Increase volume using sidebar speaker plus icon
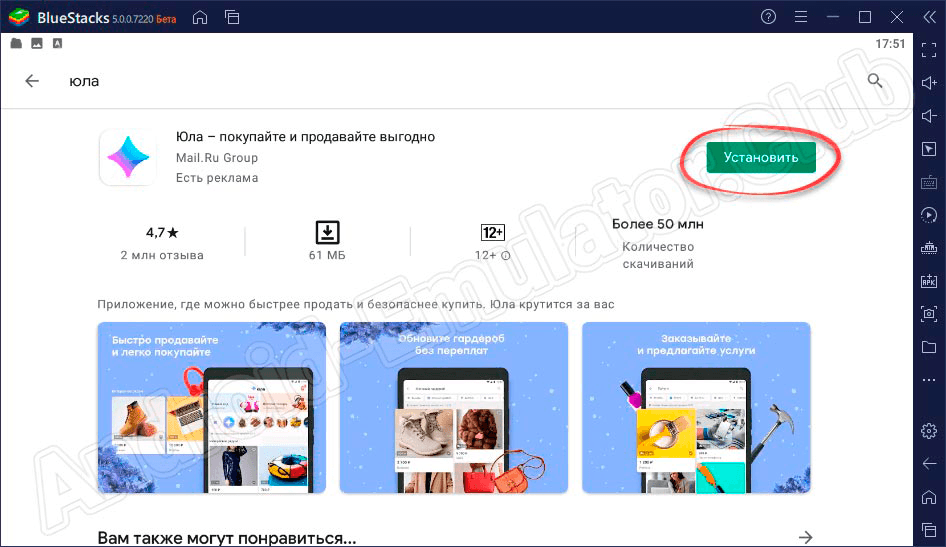946x547 pixels. point(929,83)
